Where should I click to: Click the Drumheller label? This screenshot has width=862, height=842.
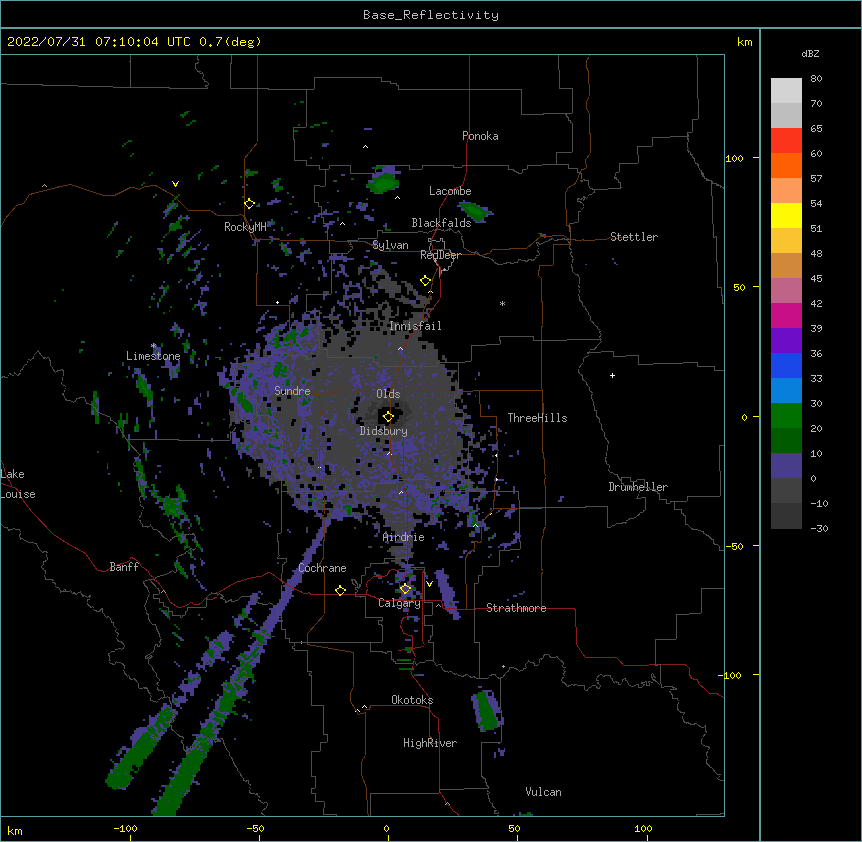(x=638, y=487)
